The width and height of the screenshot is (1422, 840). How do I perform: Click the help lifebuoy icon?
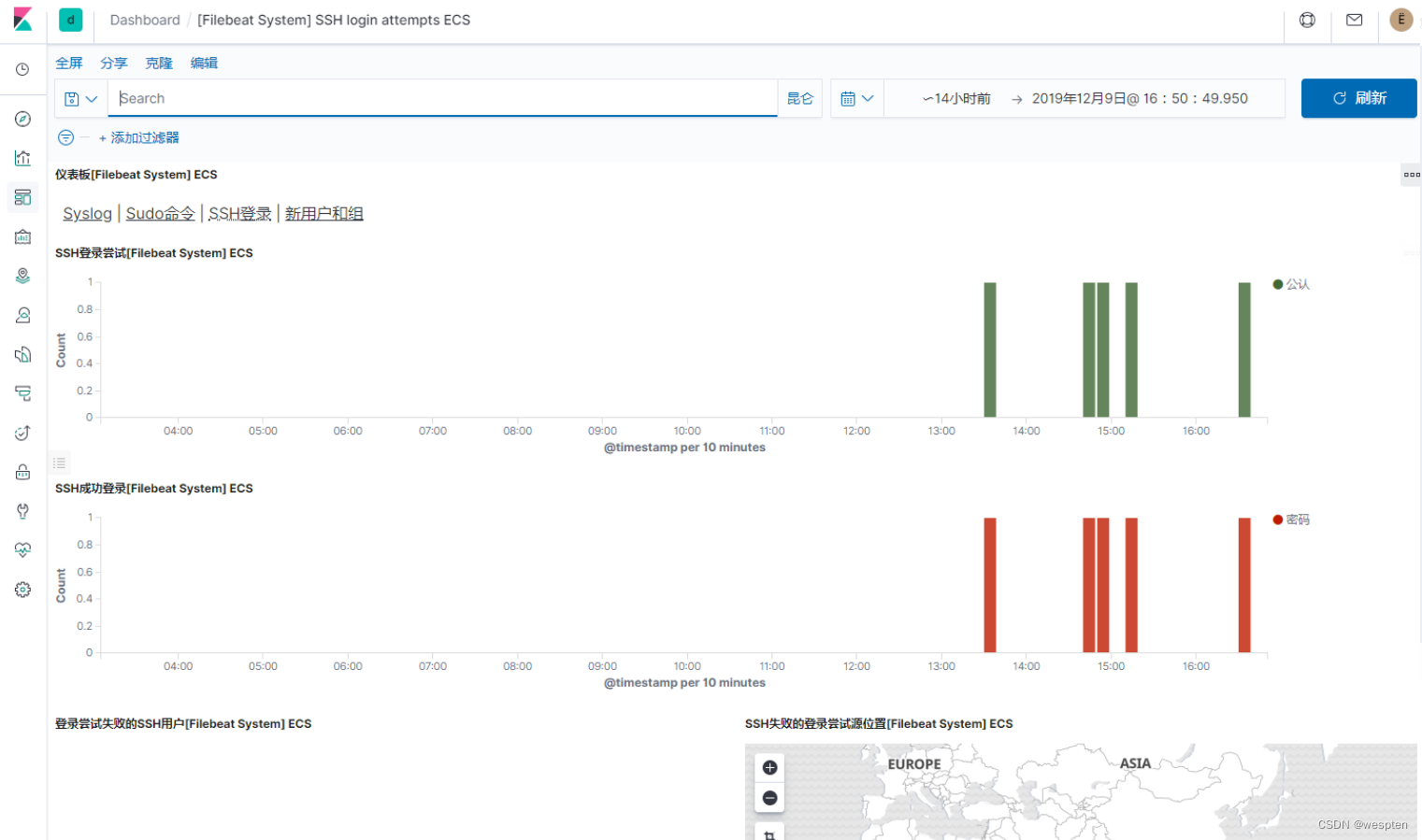point(1307,20)
